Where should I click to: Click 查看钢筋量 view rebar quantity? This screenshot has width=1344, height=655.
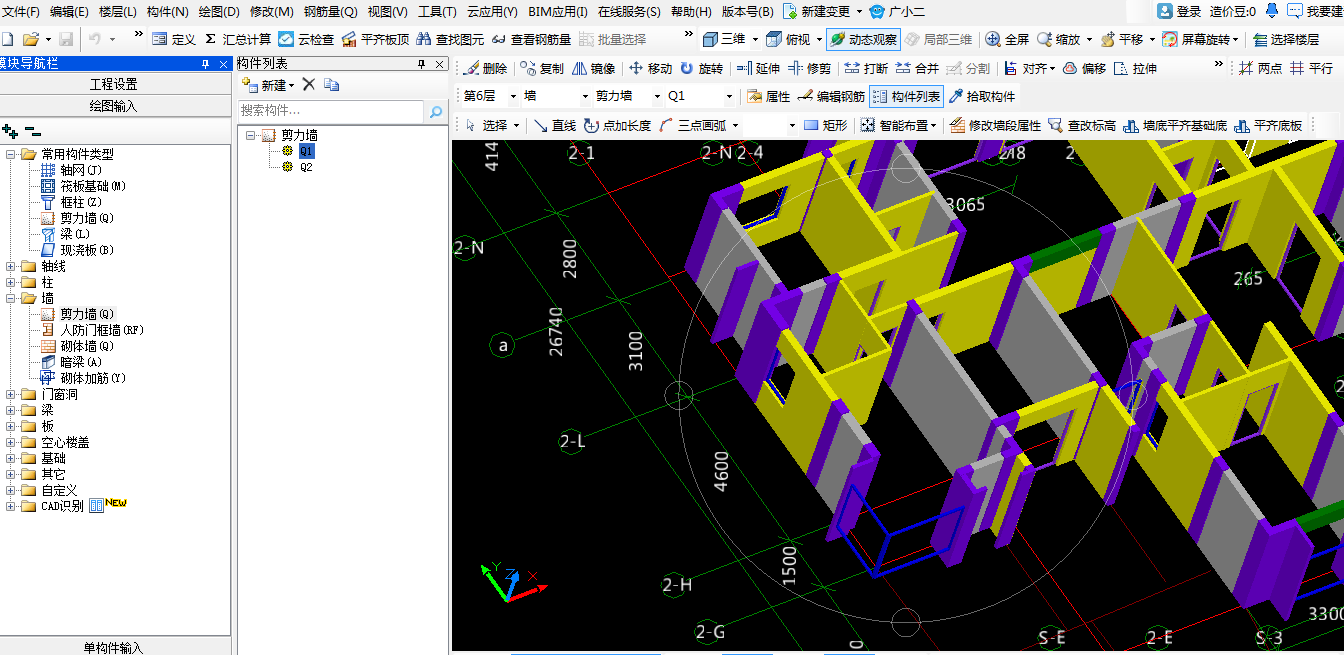(531, 39)
